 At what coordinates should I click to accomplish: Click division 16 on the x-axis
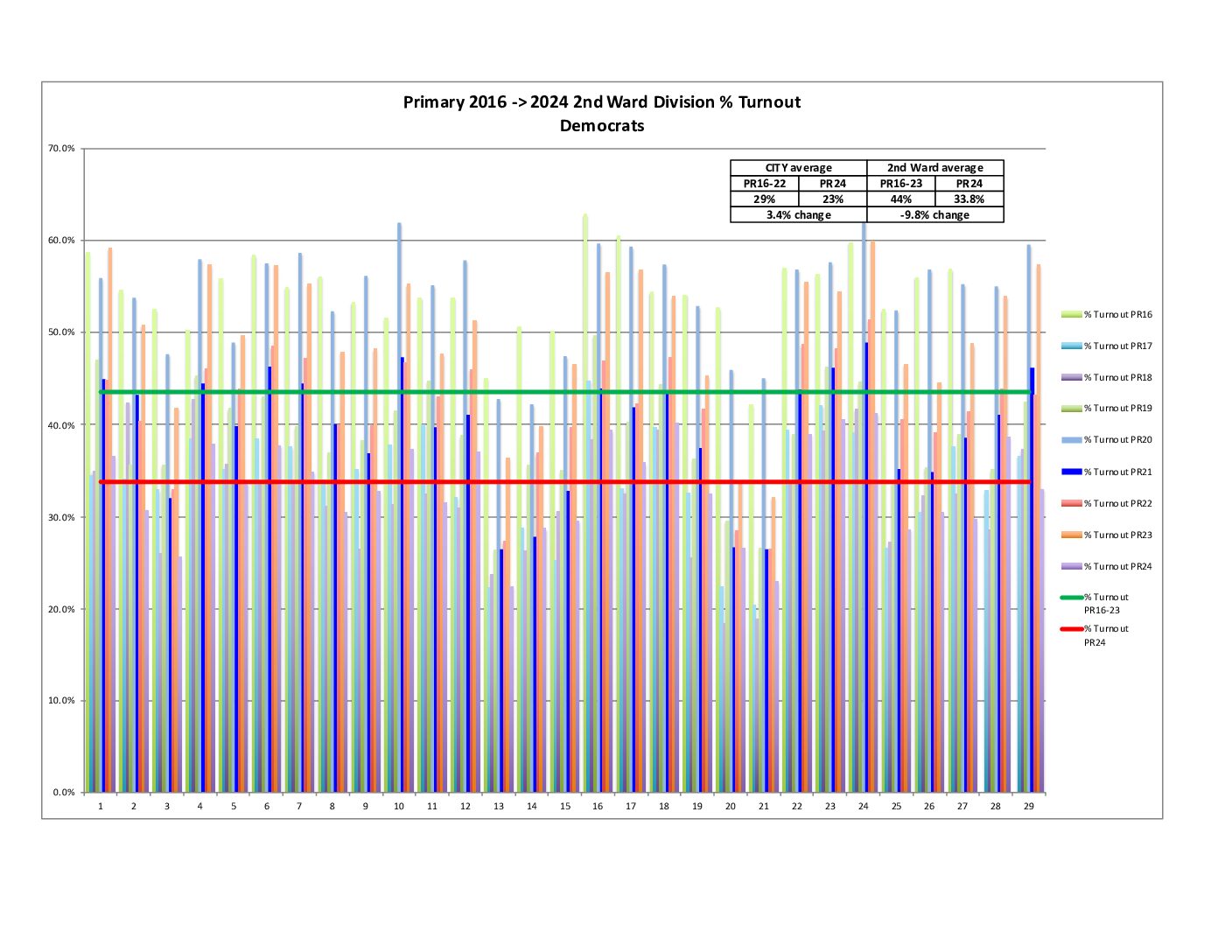pos(598,807)
